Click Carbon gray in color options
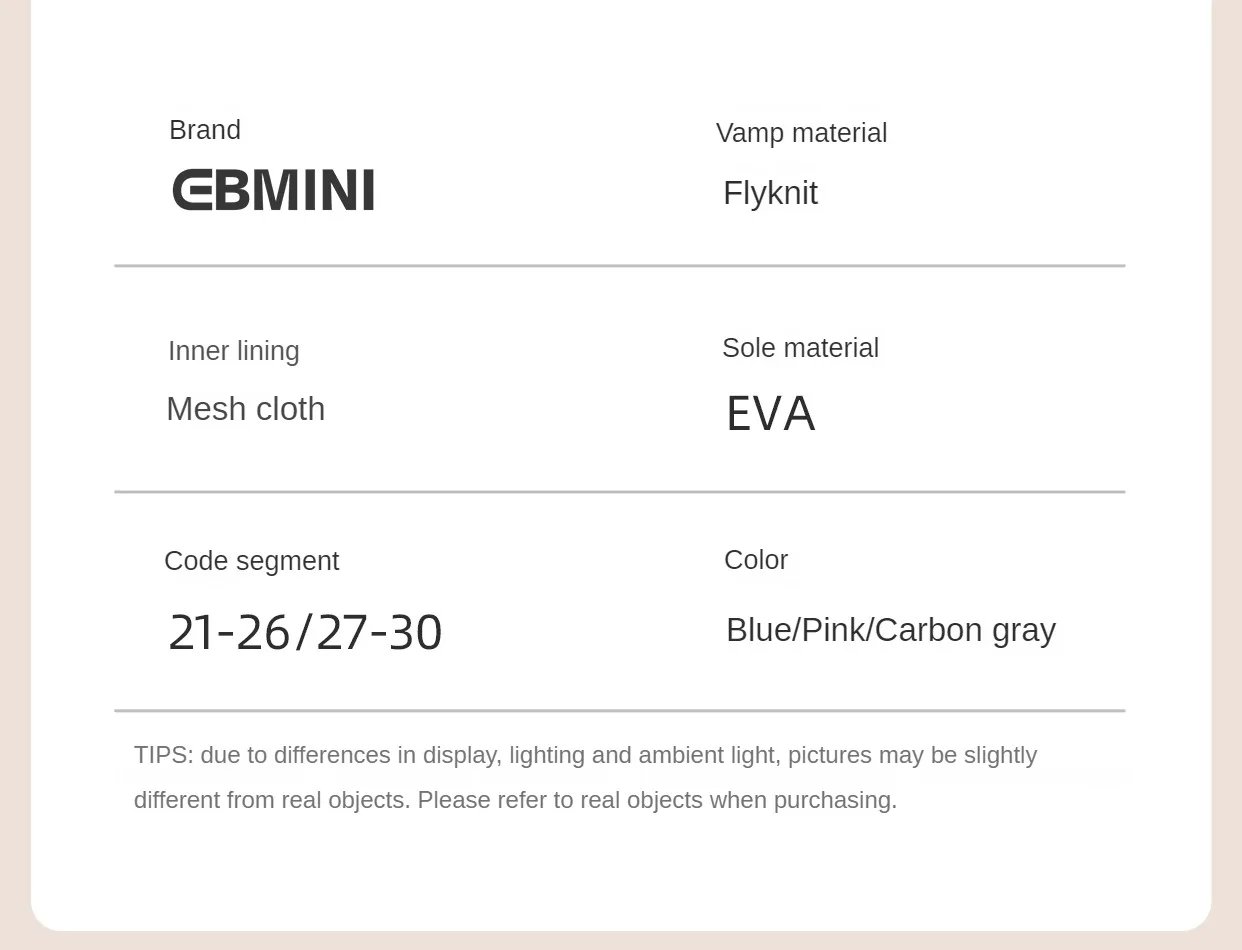The height and width of the screenshot is (950, 1242). (x=965, y=630)
